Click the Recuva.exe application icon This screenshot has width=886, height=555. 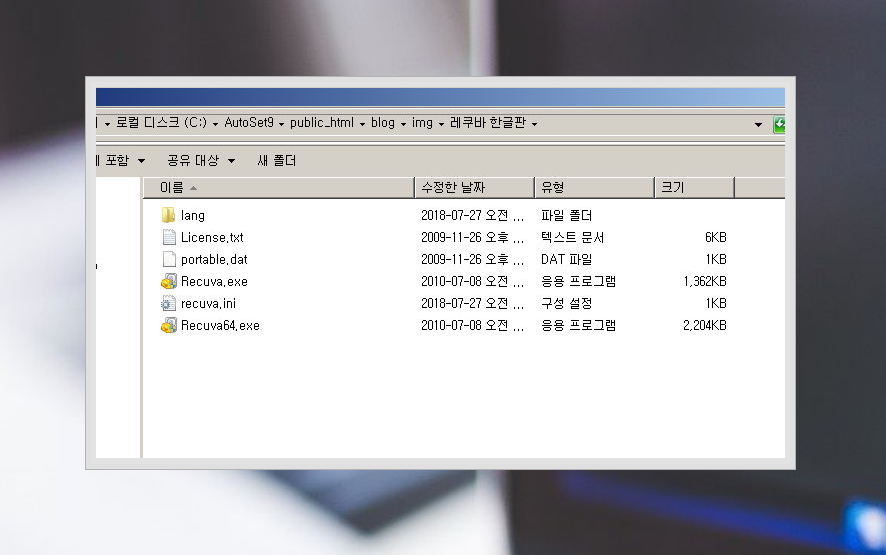tap(168, 281)
